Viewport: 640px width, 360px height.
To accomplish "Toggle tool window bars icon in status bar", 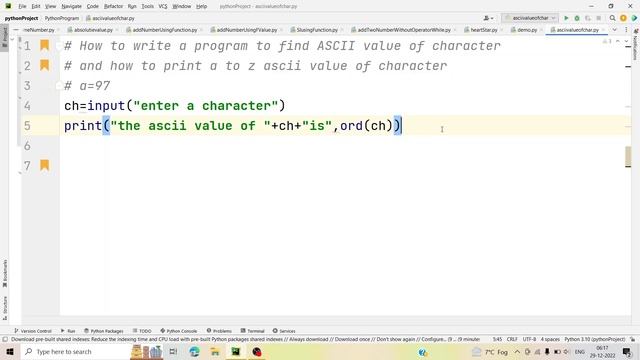I will click(x=5, y=339).
